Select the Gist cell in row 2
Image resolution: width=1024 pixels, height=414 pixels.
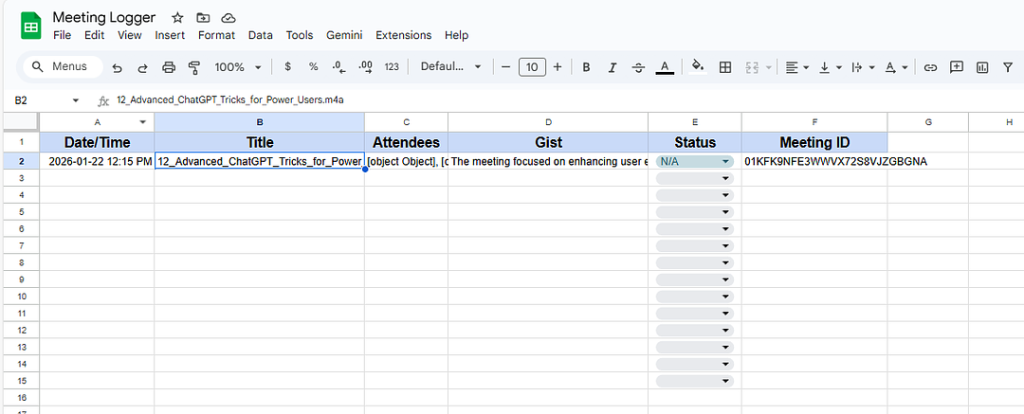tap(548, 162)
